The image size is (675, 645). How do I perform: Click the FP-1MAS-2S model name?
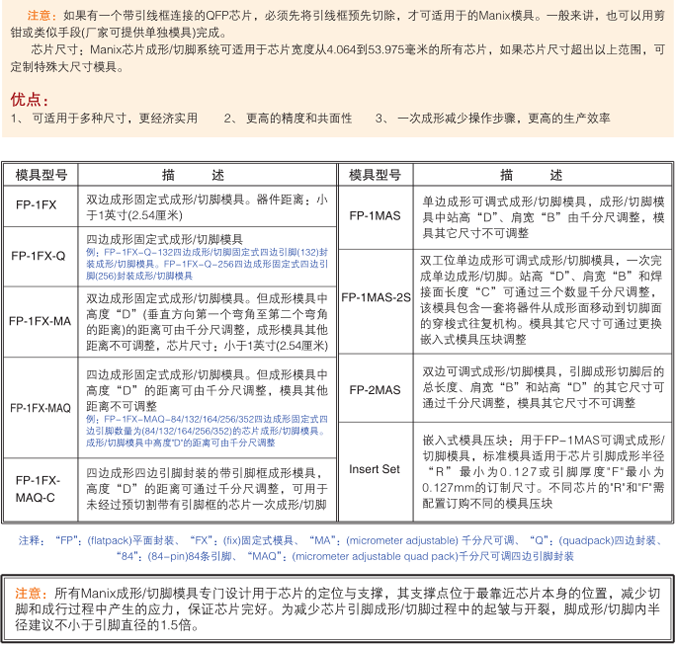point(376,298)
